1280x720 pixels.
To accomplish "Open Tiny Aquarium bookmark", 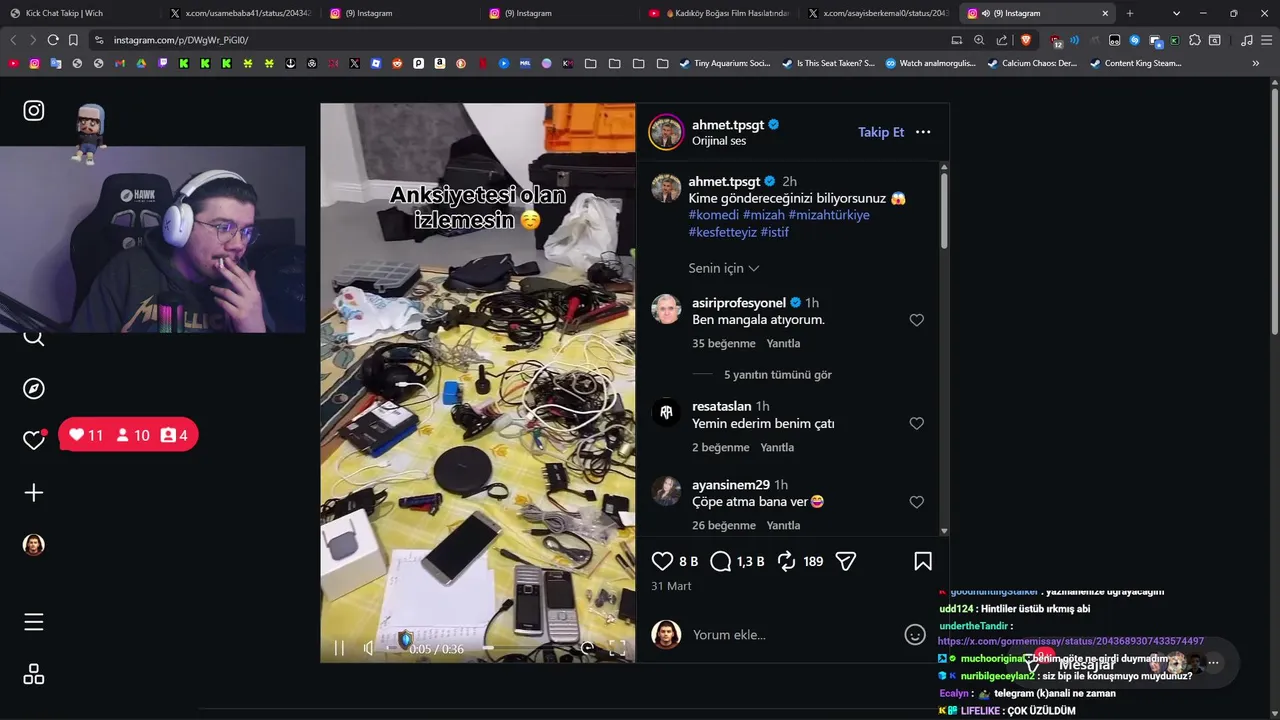I will (x=725, y=63).
